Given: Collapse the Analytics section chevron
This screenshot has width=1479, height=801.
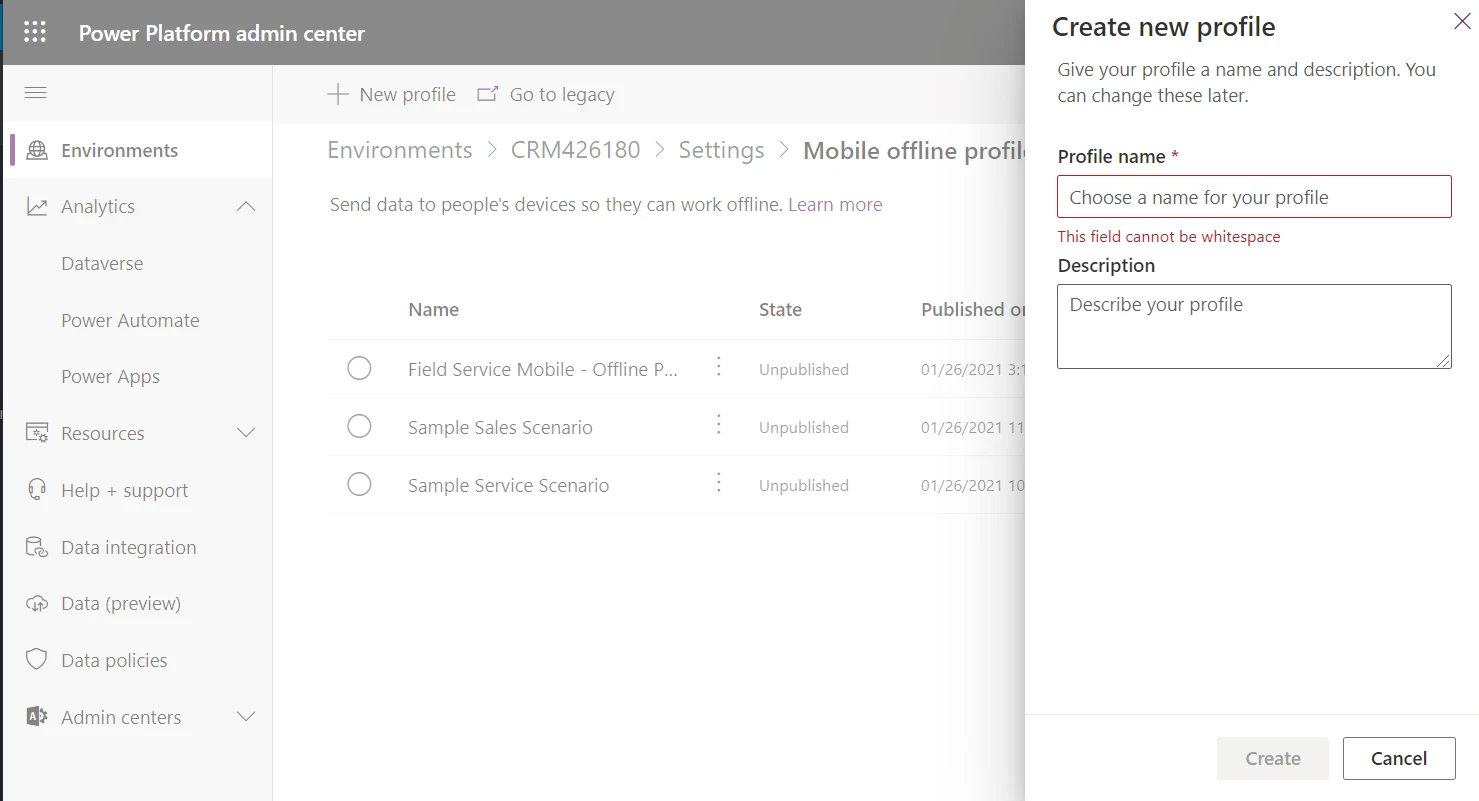Looking at the screenshot, I should [x=245, y=207].
